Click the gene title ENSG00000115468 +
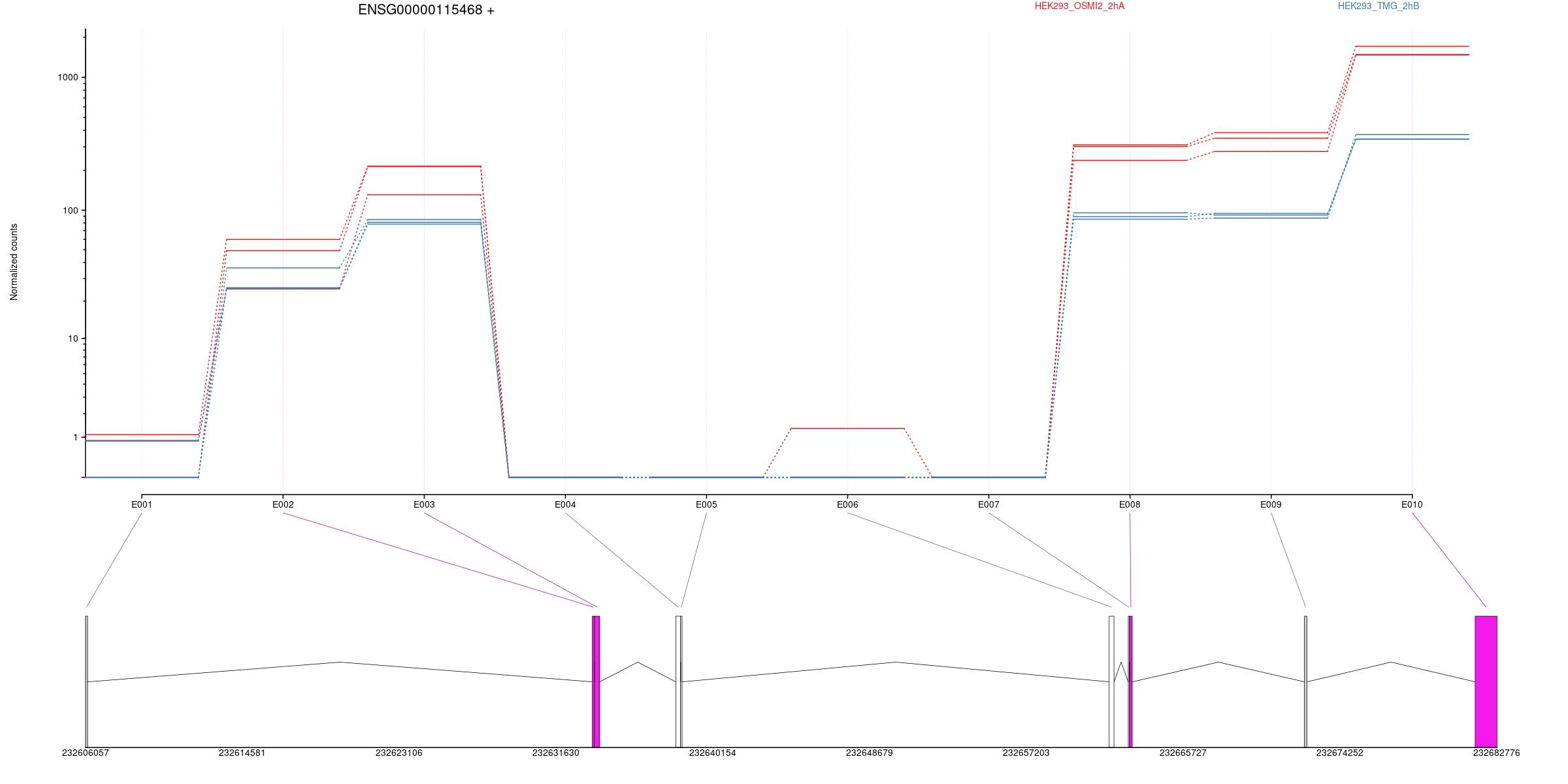This screenshot has width=1568, height=784. coord(426,10)
